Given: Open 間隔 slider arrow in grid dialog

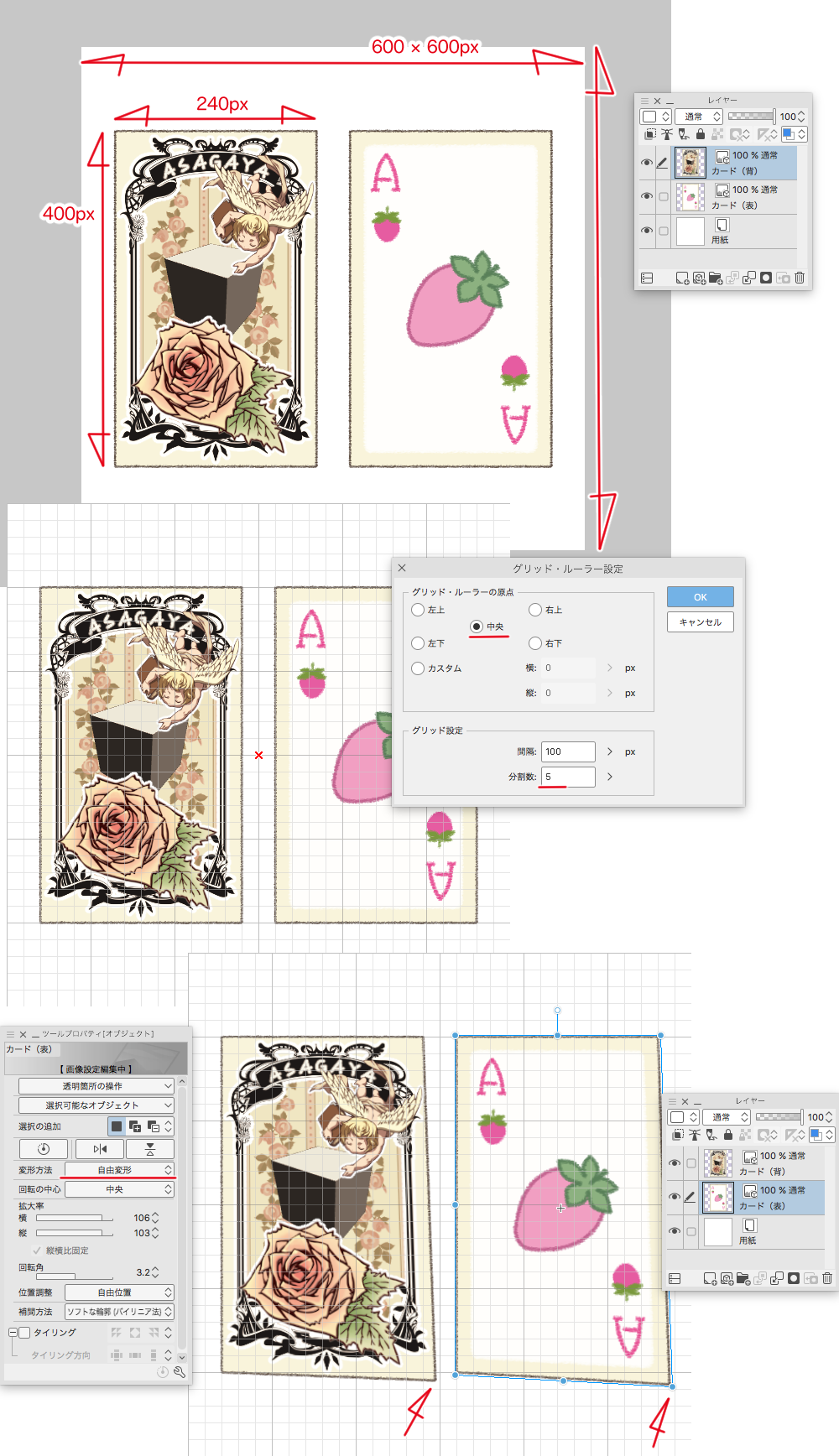Looking at the screenshot, I should pos(610,751).
